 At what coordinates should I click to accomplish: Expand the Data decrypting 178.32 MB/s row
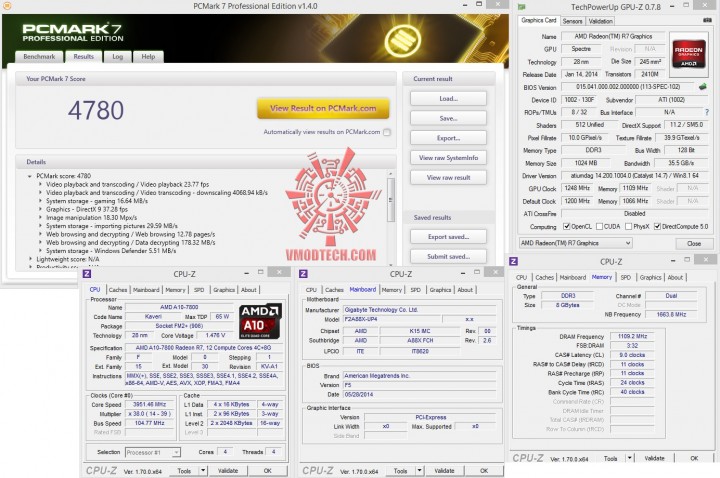pyautogui.click(x=40, y=242)
